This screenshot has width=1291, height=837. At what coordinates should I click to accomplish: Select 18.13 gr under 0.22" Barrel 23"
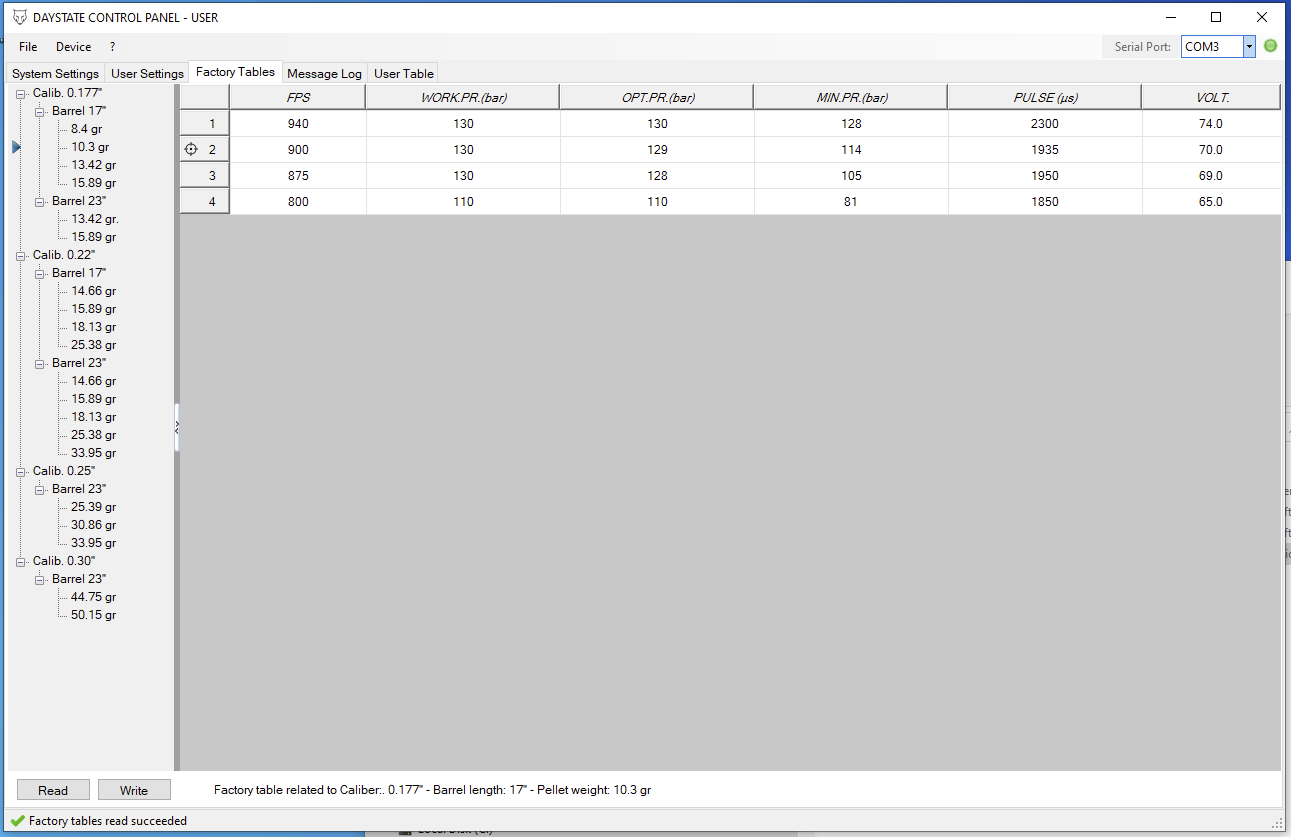93,417
